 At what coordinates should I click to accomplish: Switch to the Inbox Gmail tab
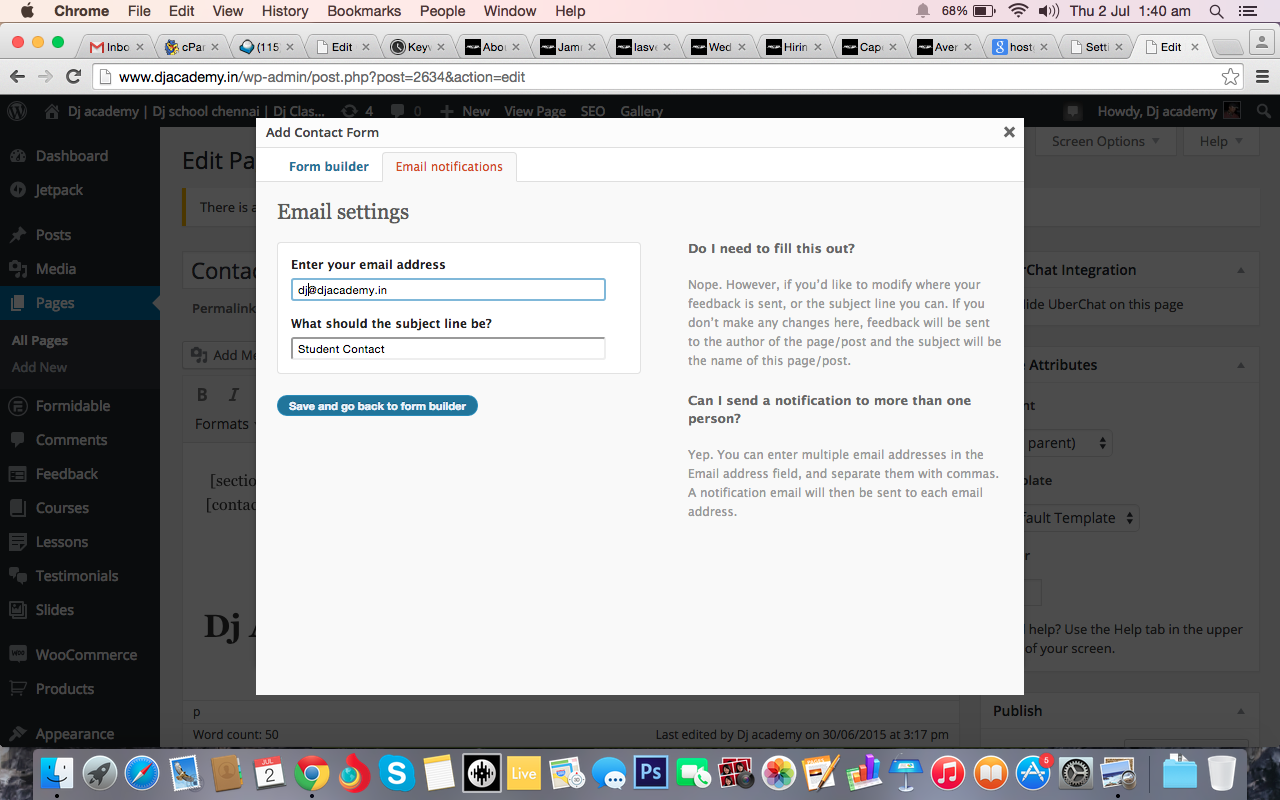117,47
